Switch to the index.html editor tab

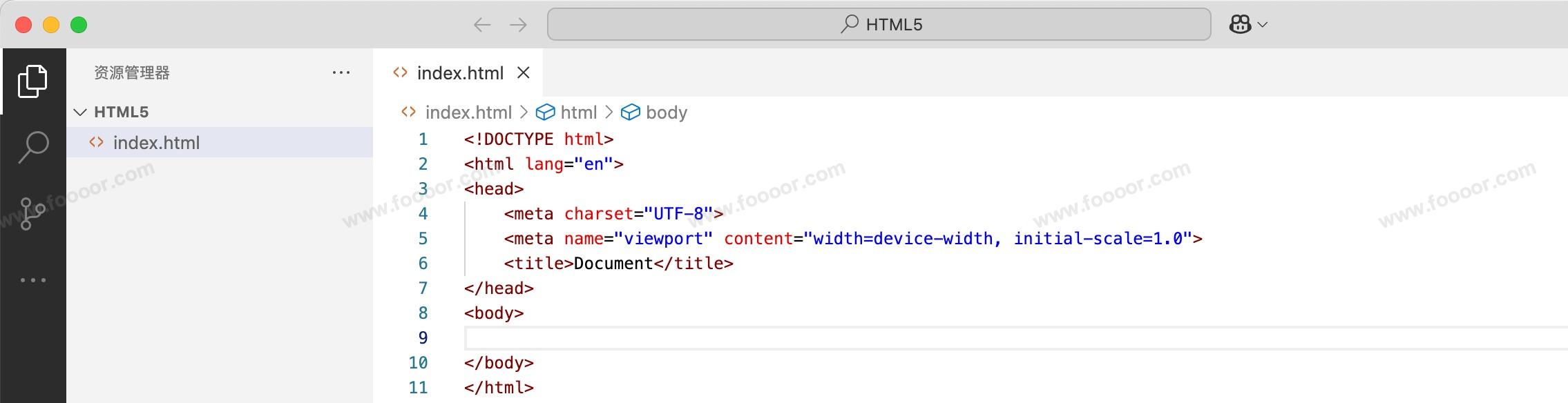[x=459, y=73]
